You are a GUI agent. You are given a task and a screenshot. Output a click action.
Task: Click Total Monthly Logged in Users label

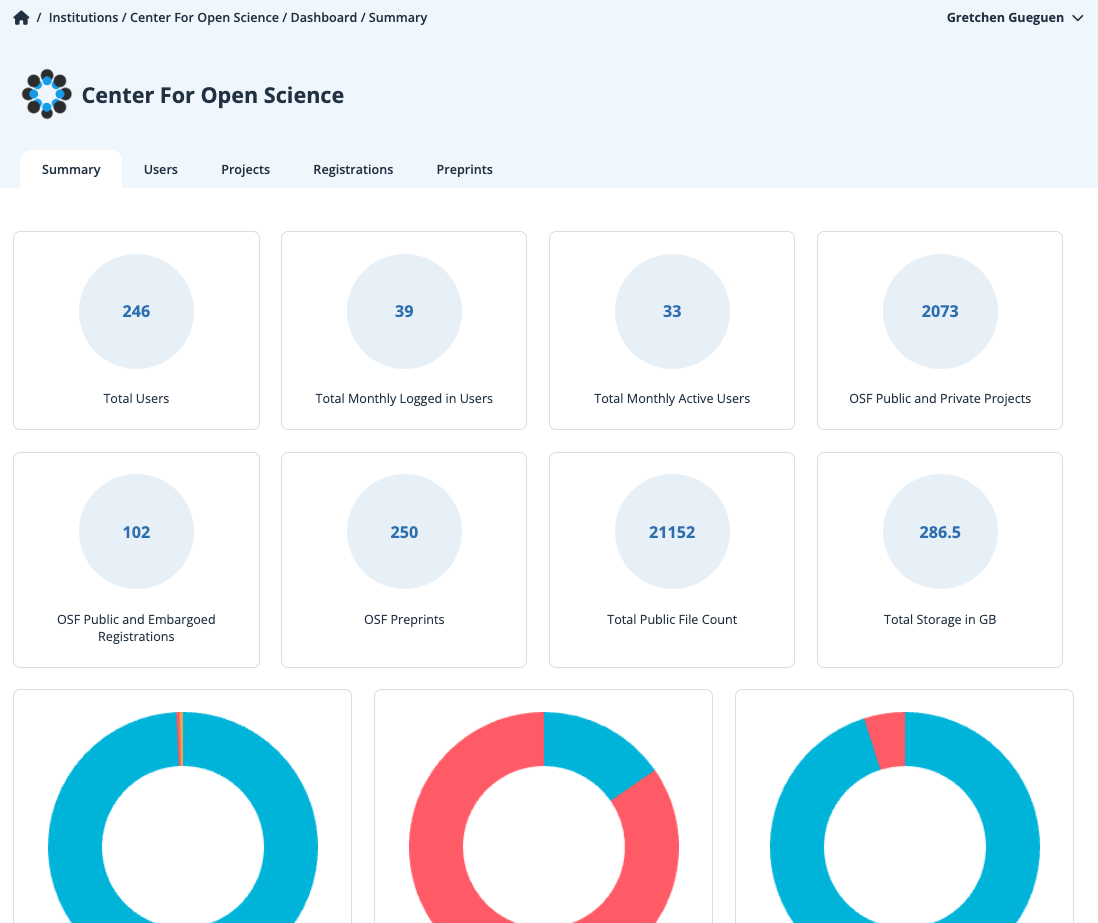click(404, 398)
